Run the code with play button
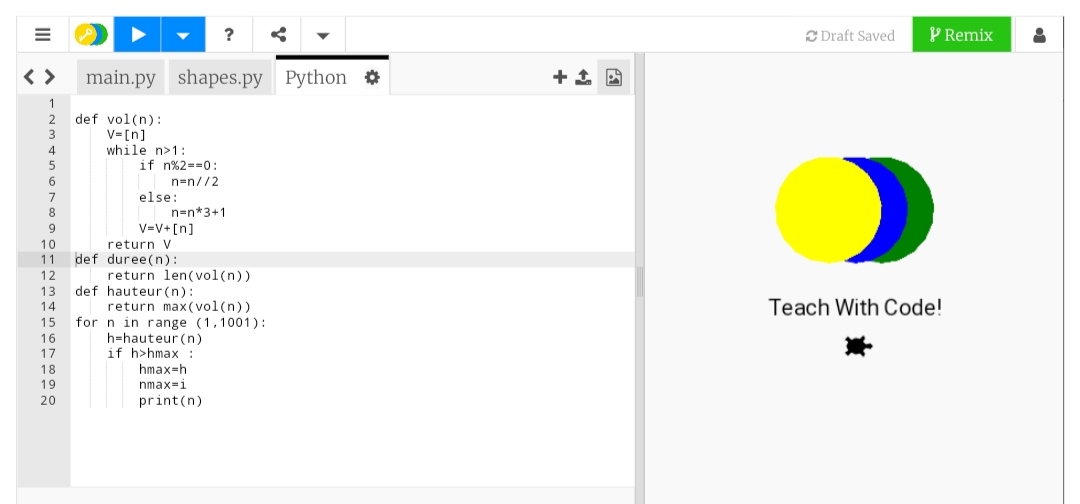This screenshot has height=504, width=1080. (x=138, y=35)
